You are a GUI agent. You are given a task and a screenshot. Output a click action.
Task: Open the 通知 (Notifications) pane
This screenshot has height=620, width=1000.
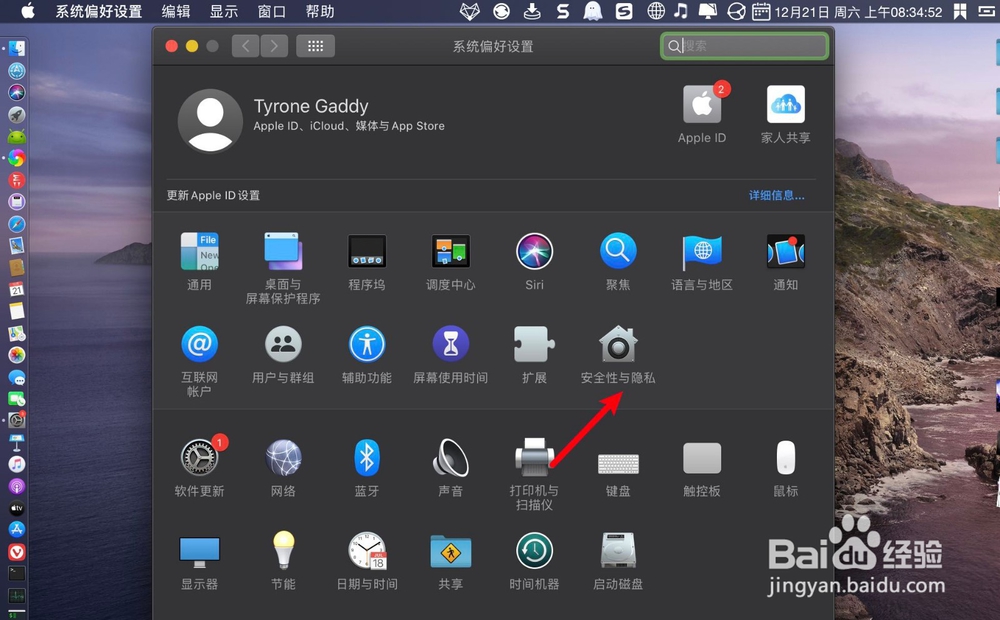point(786,251)
